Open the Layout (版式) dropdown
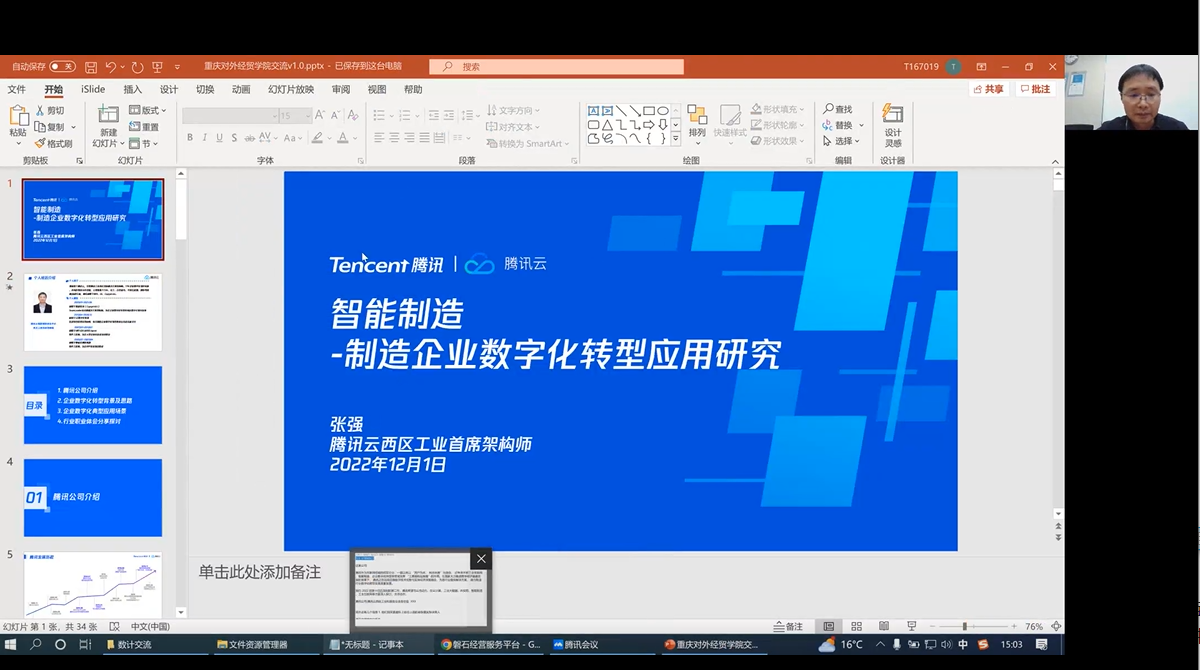 click(x=149, y=110)
